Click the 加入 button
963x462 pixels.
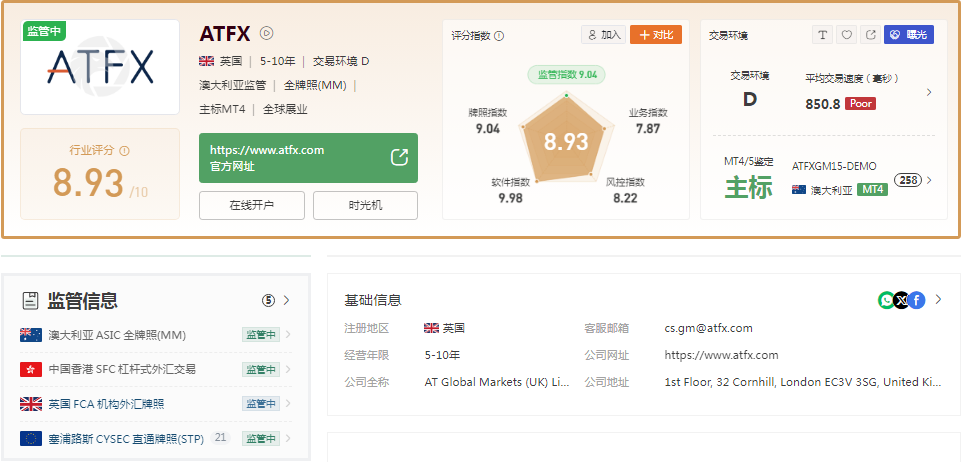coord(604,34)
